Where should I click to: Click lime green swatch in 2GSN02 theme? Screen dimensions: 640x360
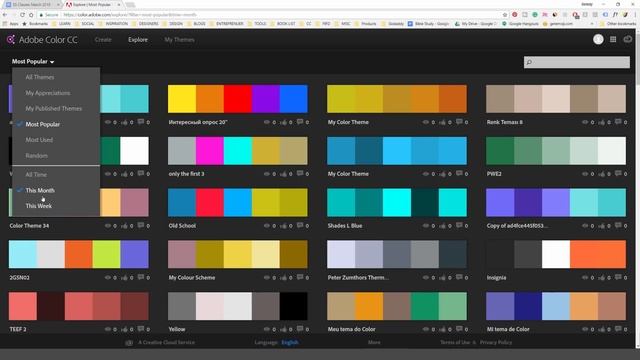106,254
